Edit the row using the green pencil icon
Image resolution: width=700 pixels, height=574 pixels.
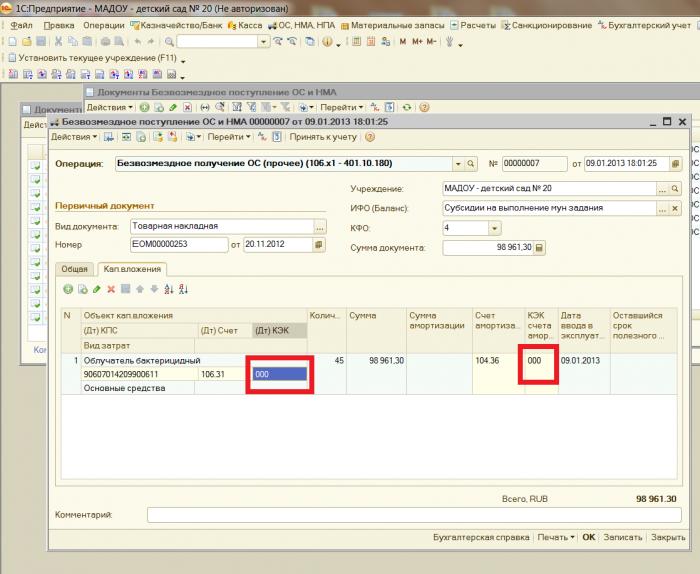(97, 289)
